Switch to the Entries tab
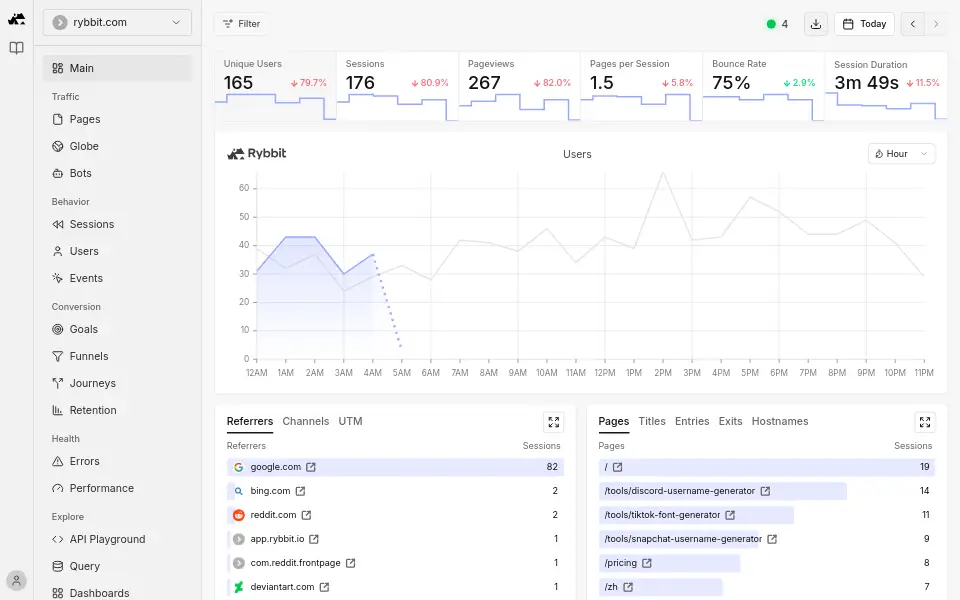 point(692,421)
